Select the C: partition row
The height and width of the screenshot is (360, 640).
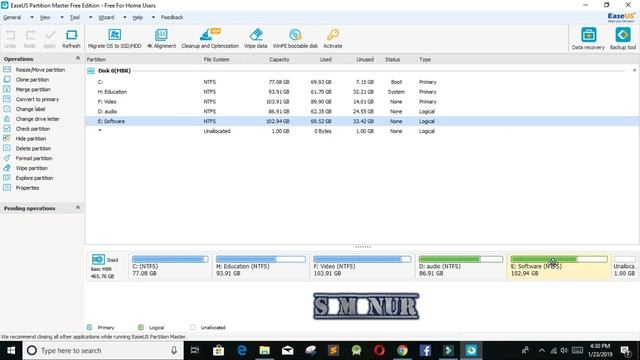362,82
